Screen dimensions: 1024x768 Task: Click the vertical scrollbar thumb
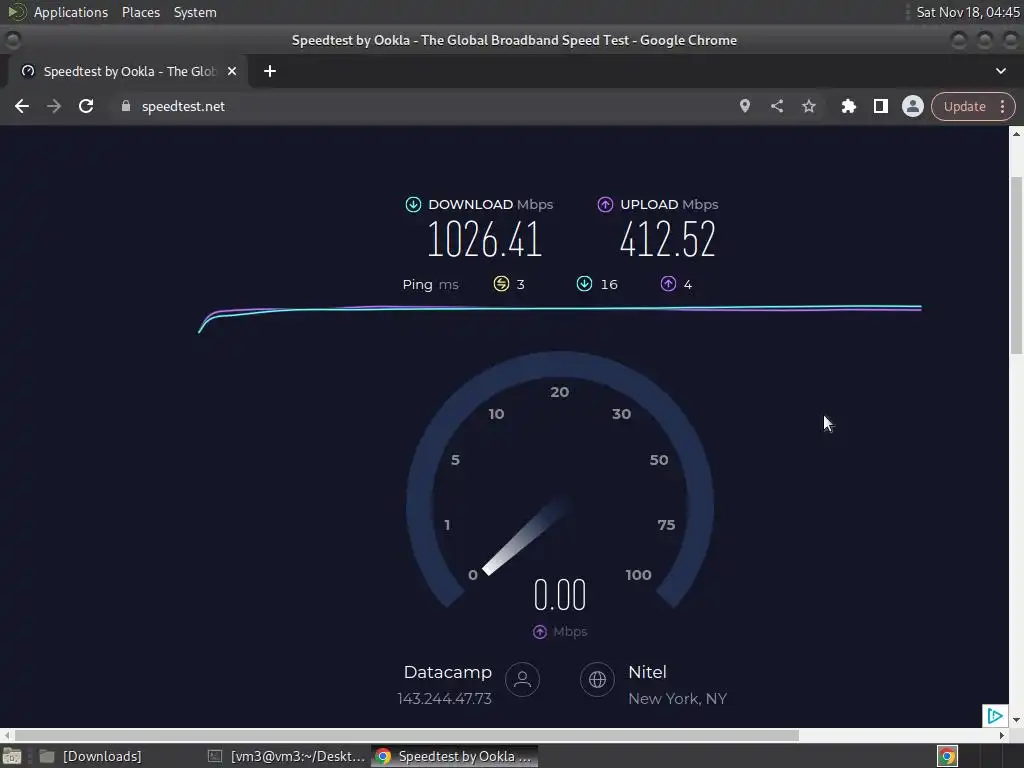1016,265
